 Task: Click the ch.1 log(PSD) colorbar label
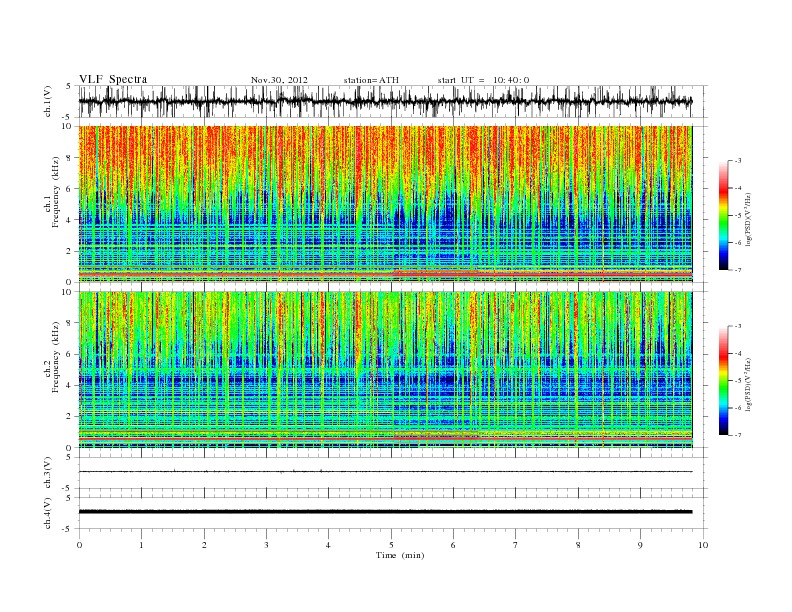749,220
